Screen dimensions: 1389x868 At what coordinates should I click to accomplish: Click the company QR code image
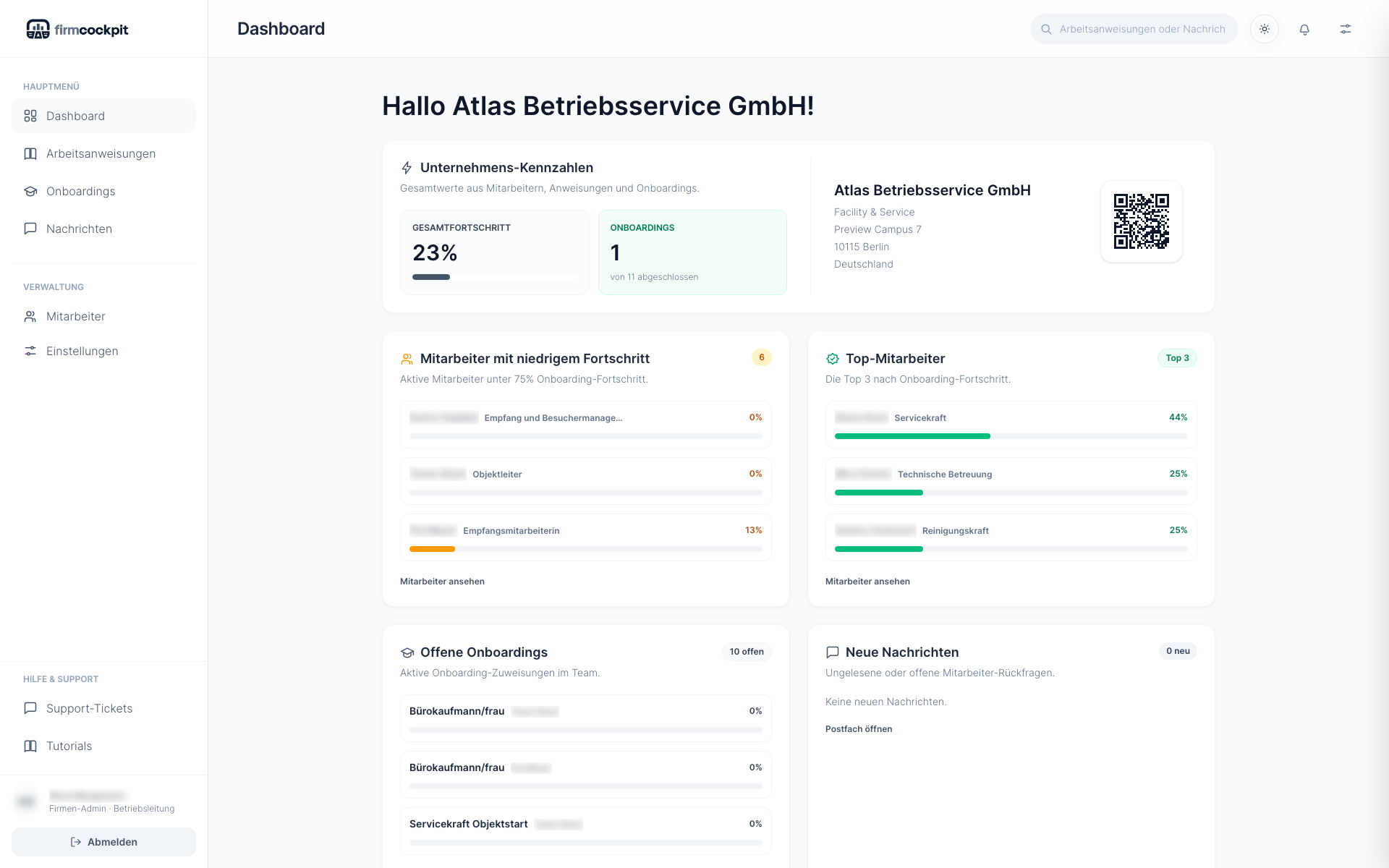[x=1141, y=221]
